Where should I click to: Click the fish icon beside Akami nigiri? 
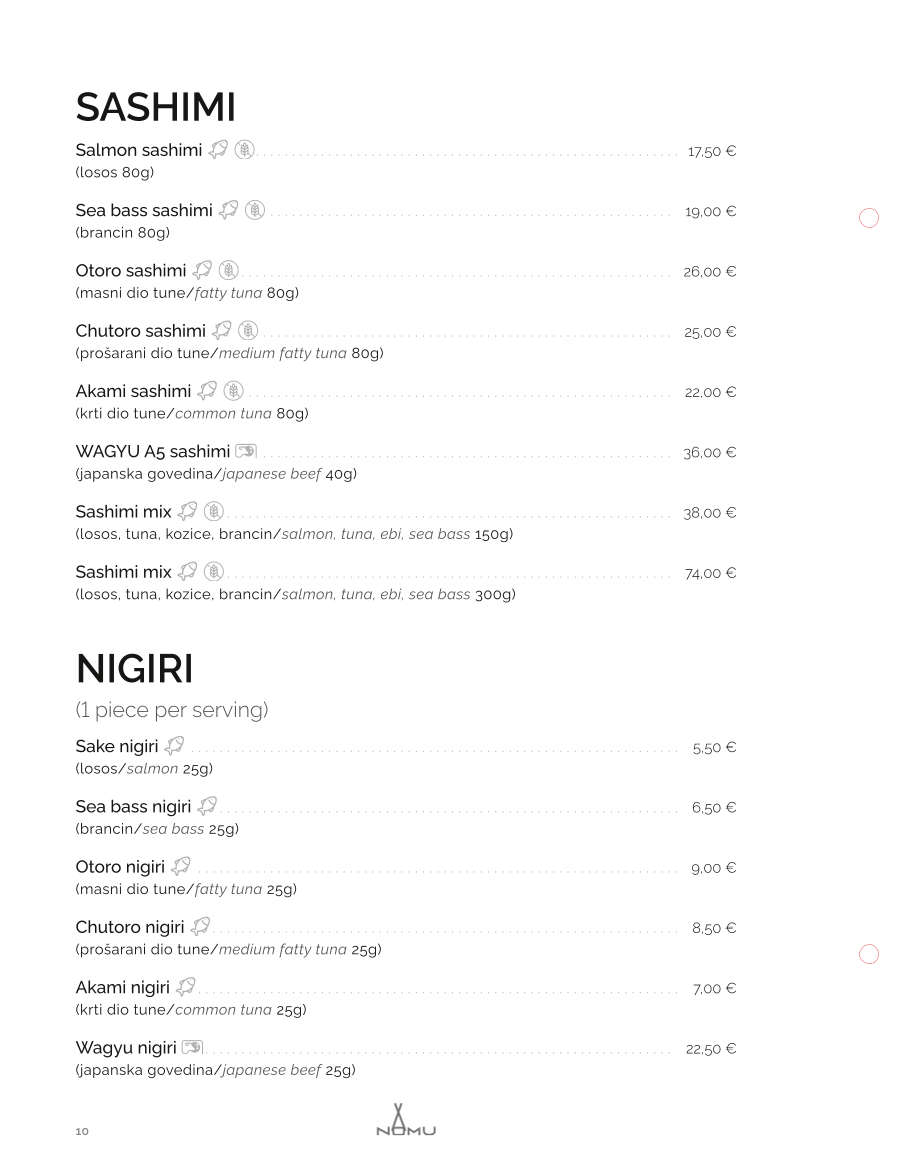(185, 987)
